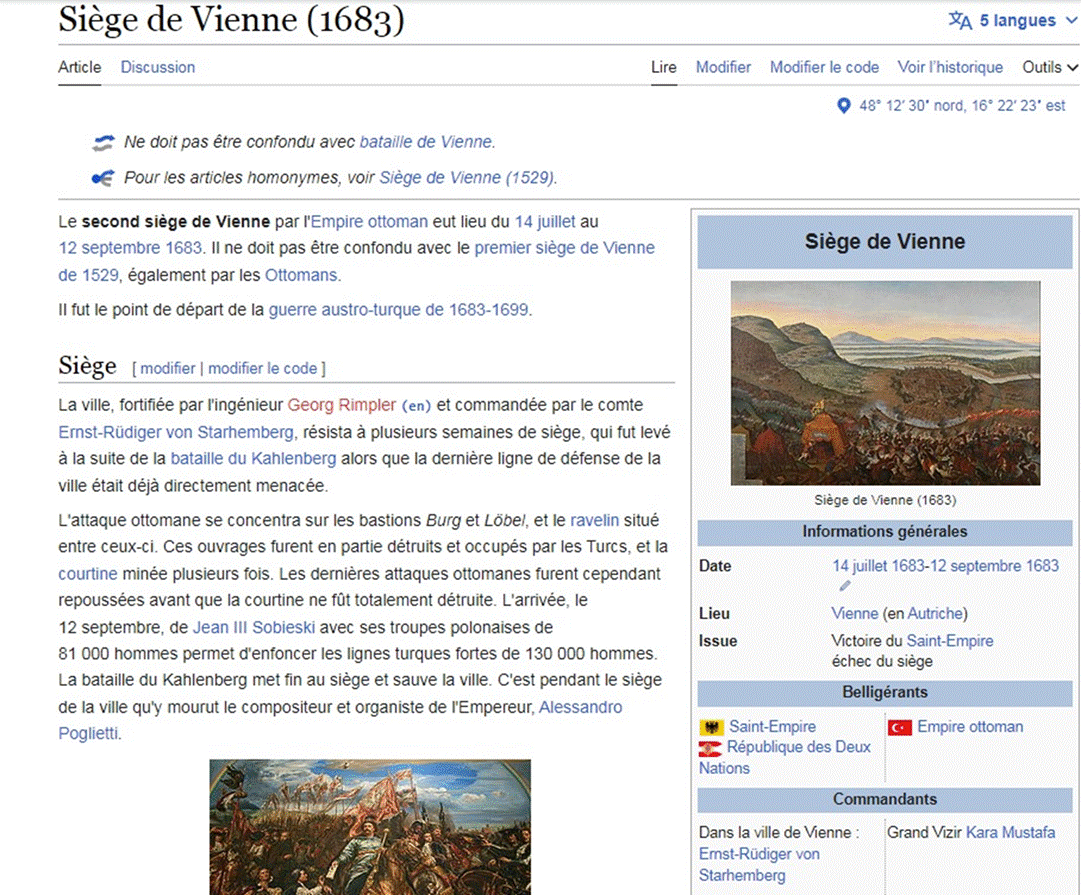Click the homonymy disambiguation icon
This screenshot has width=1081, height=895.
pyautogui.click(x=103, y=178)
